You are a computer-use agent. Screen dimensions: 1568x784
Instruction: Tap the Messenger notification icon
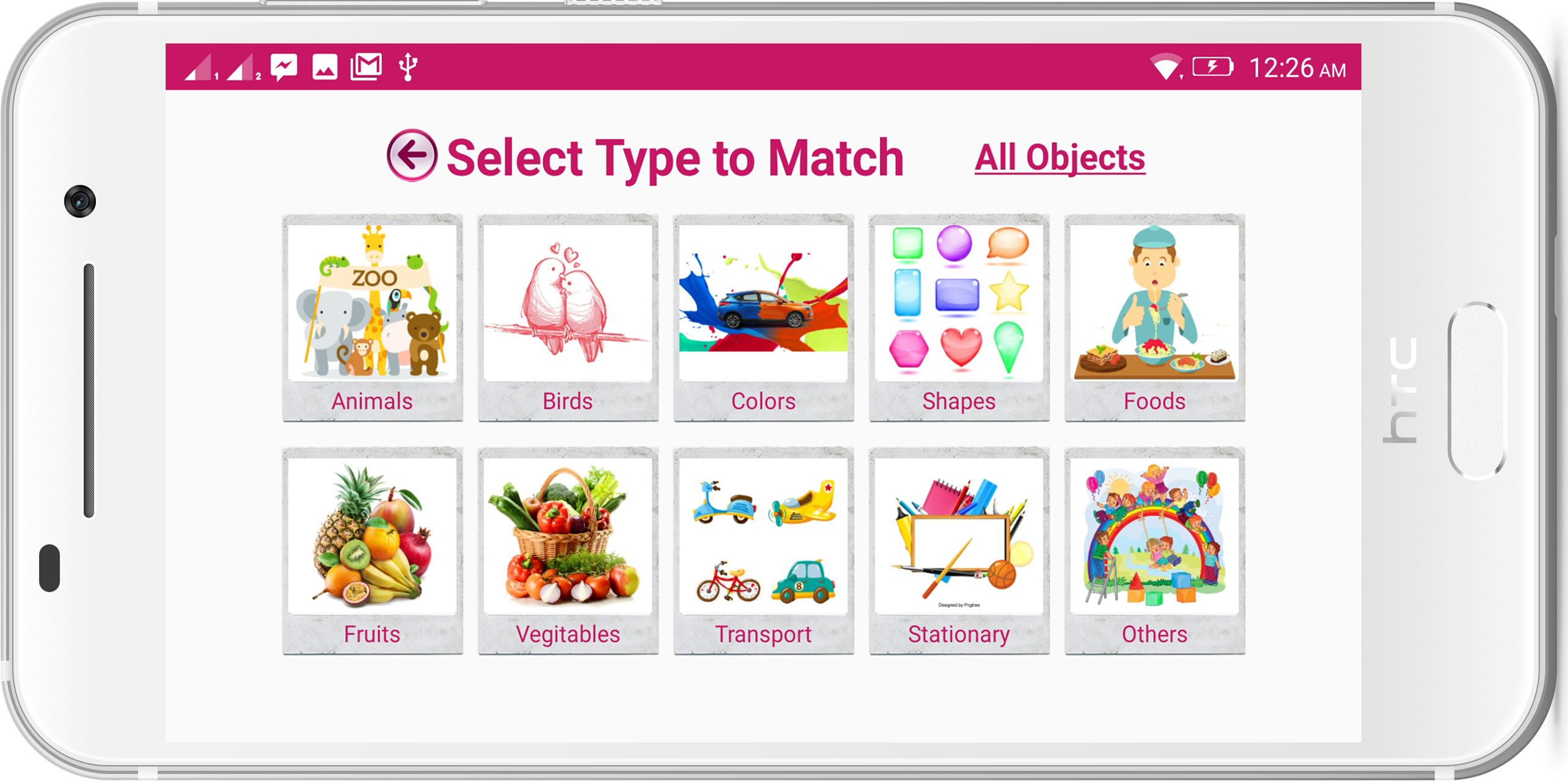284,67
